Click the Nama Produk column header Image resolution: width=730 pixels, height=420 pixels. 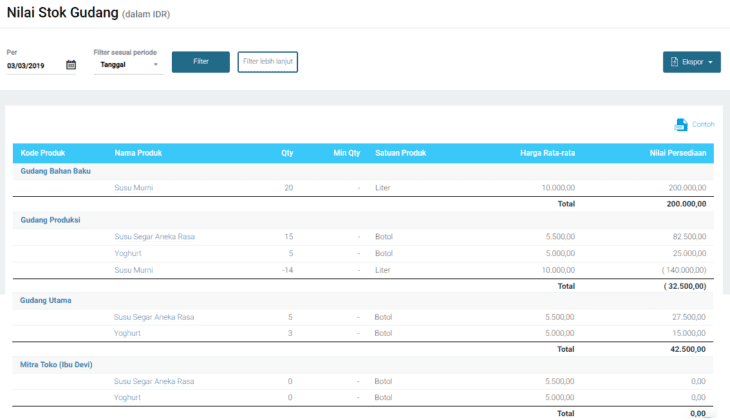pyautogui.click(x=138, y=153)
